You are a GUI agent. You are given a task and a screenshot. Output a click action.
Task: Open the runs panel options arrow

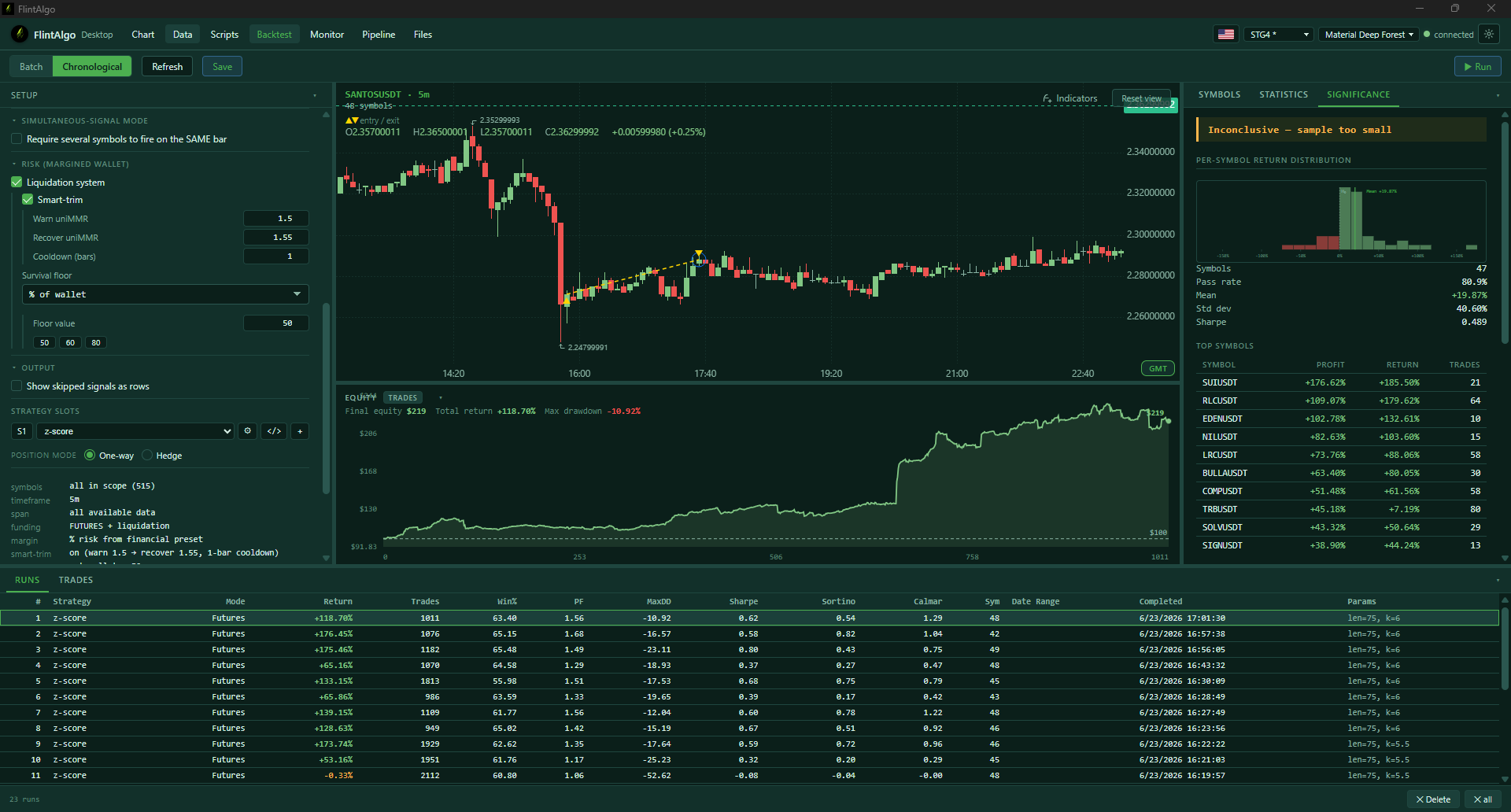pos(1498,581)
